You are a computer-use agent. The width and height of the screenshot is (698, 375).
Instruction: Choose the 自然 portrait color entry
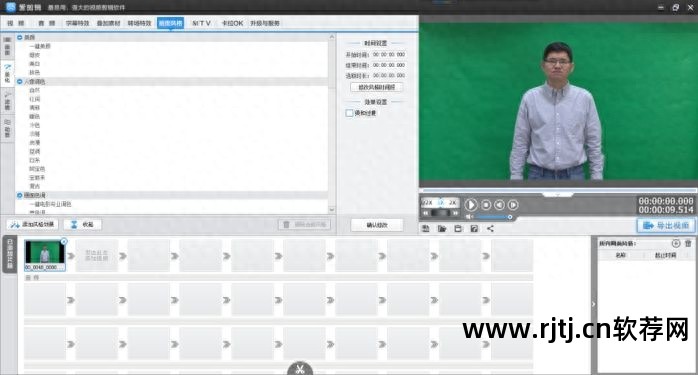(35, 90)
